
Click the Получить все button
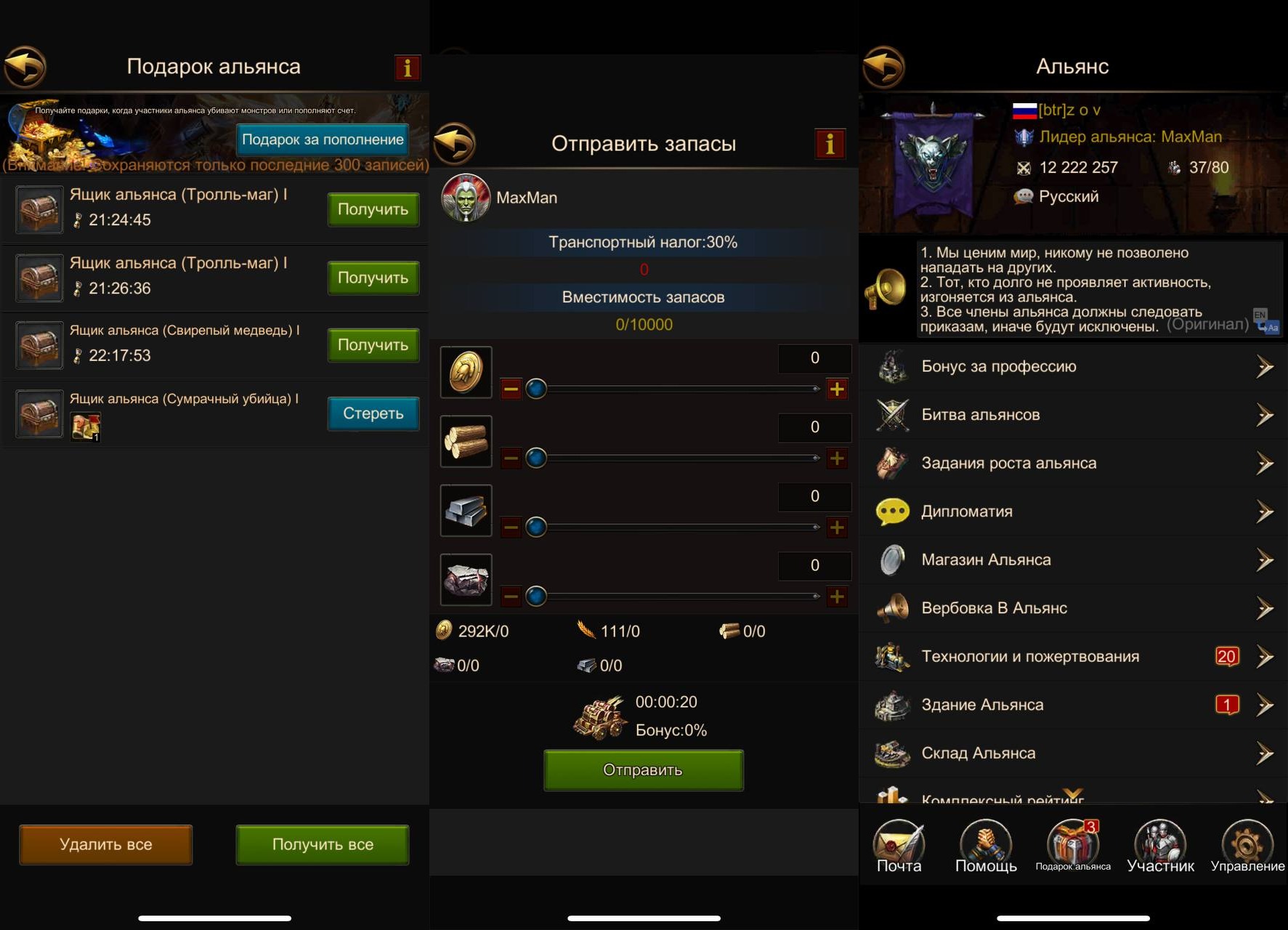coord(323,844)
